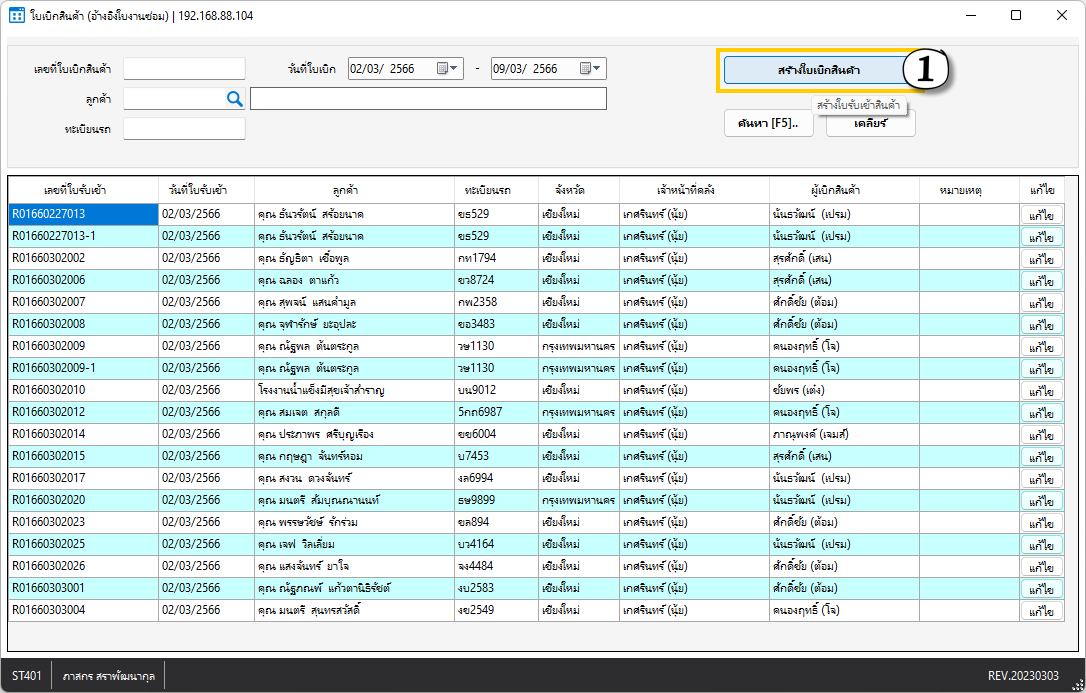Edit row R01660302010 with แก้ไข button

point(1041,391)
